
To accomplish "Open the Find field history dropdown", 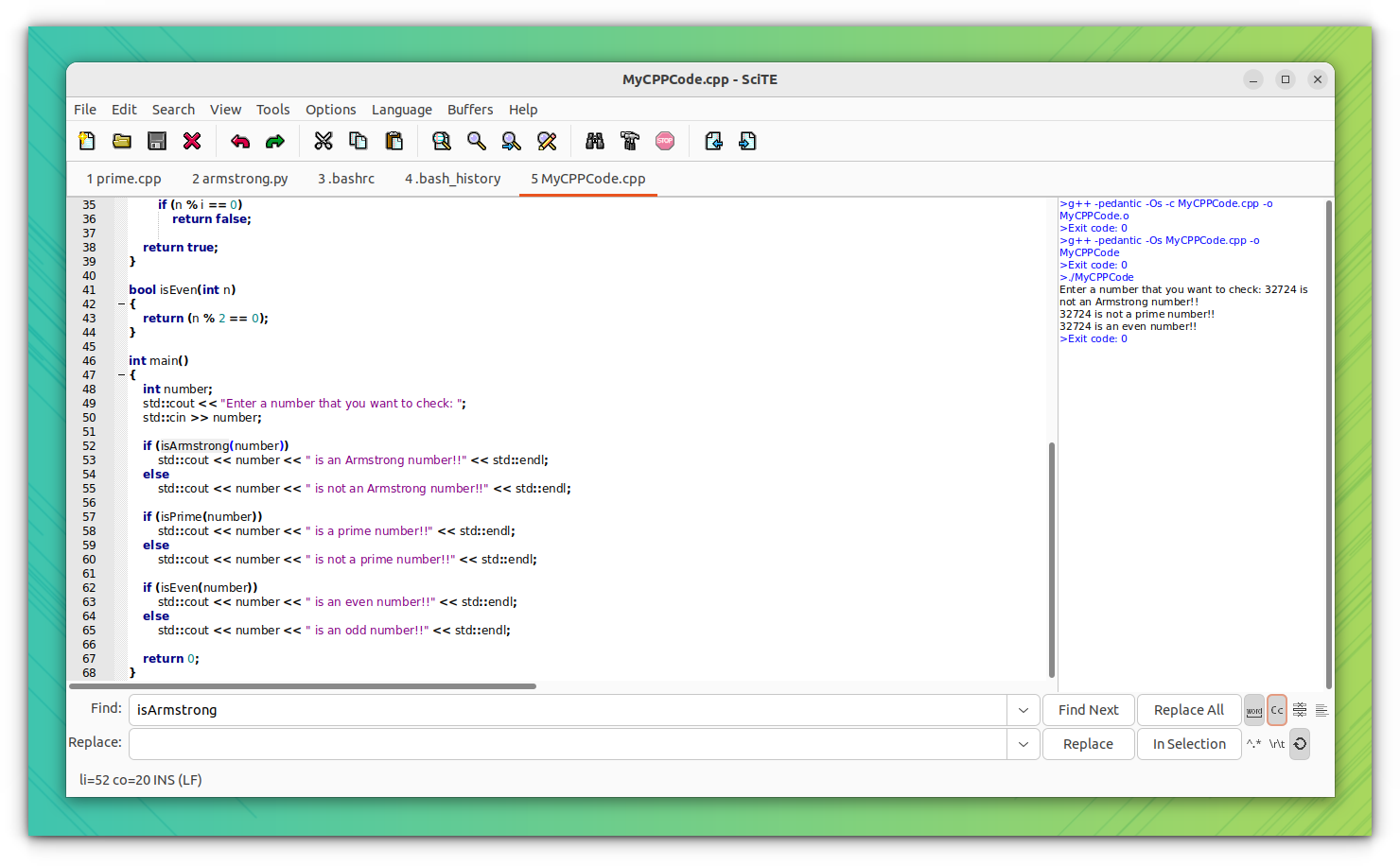I will point(1023,710).
